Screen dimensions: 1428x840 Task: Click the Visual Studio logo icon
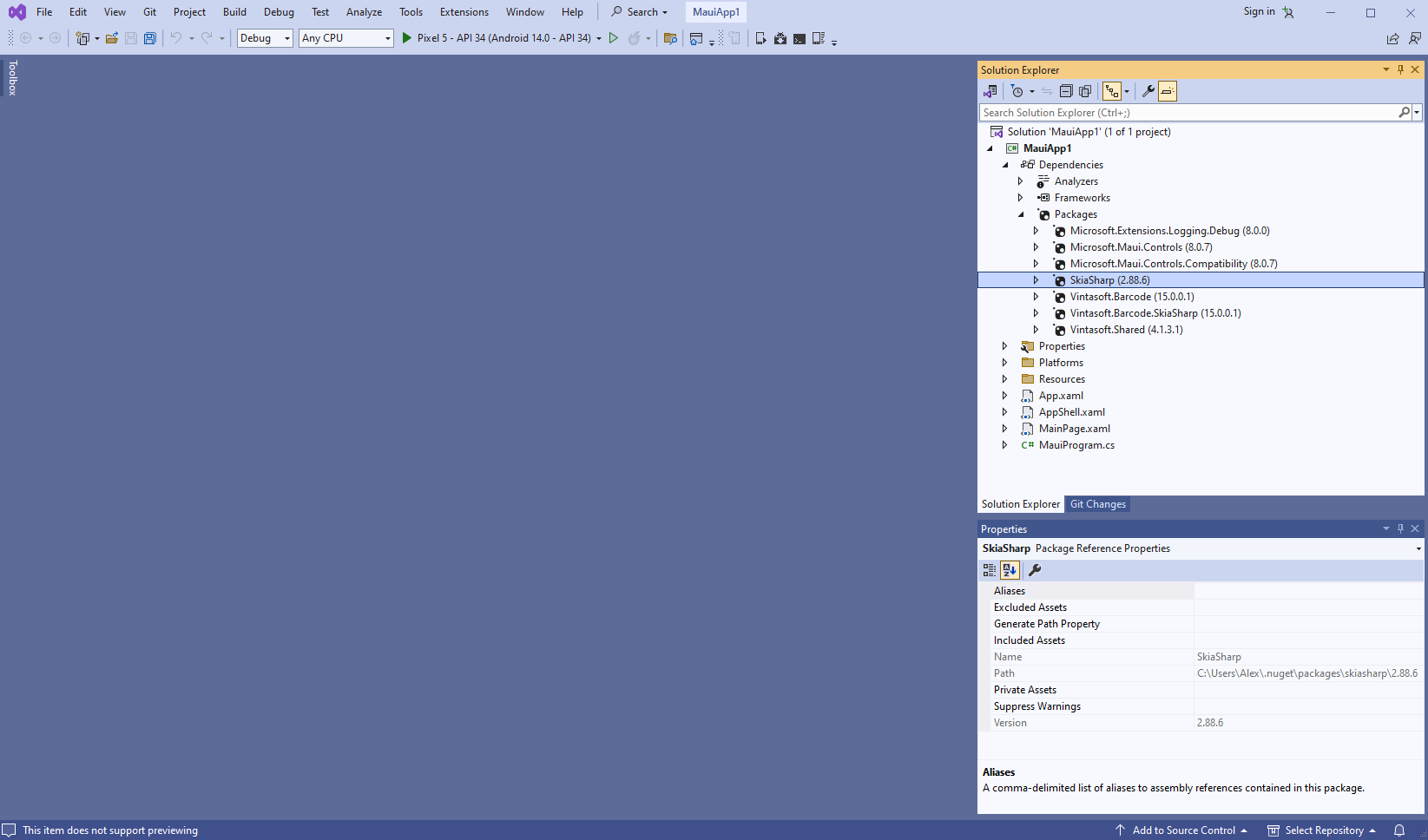click(x=16, y=12)
